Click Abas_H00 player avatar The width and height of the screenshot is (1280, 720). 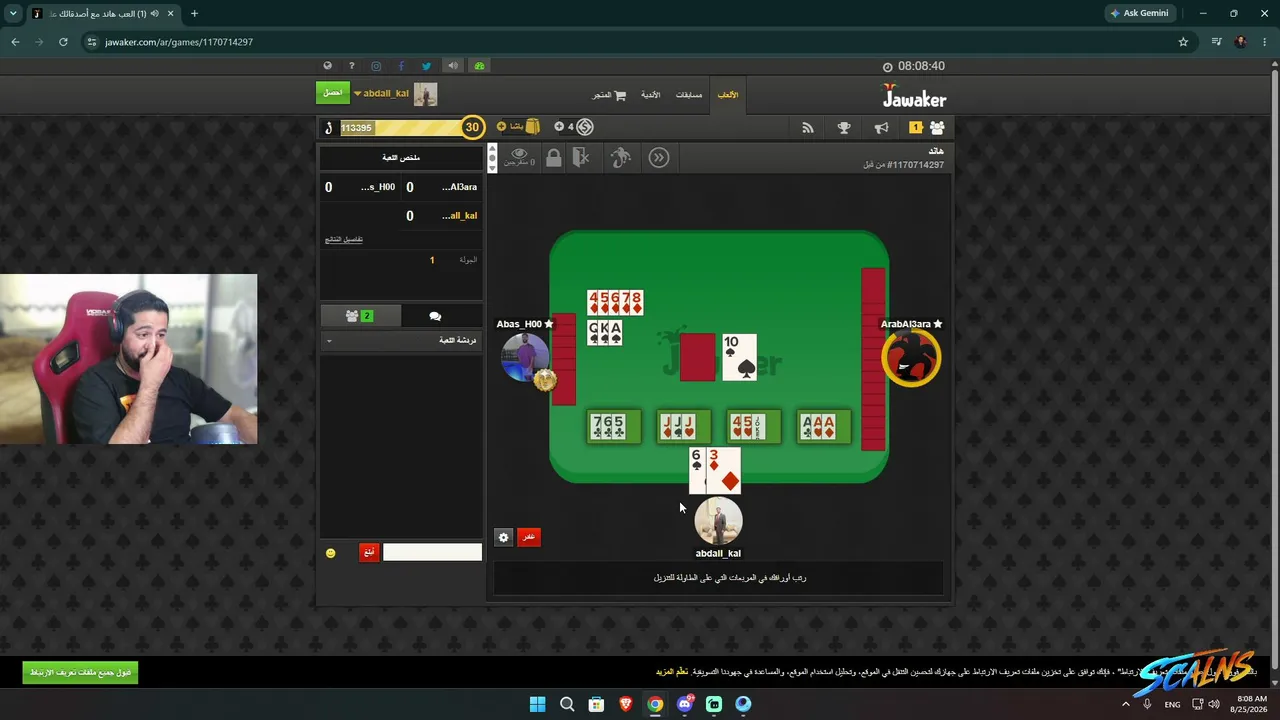point(525,357)
